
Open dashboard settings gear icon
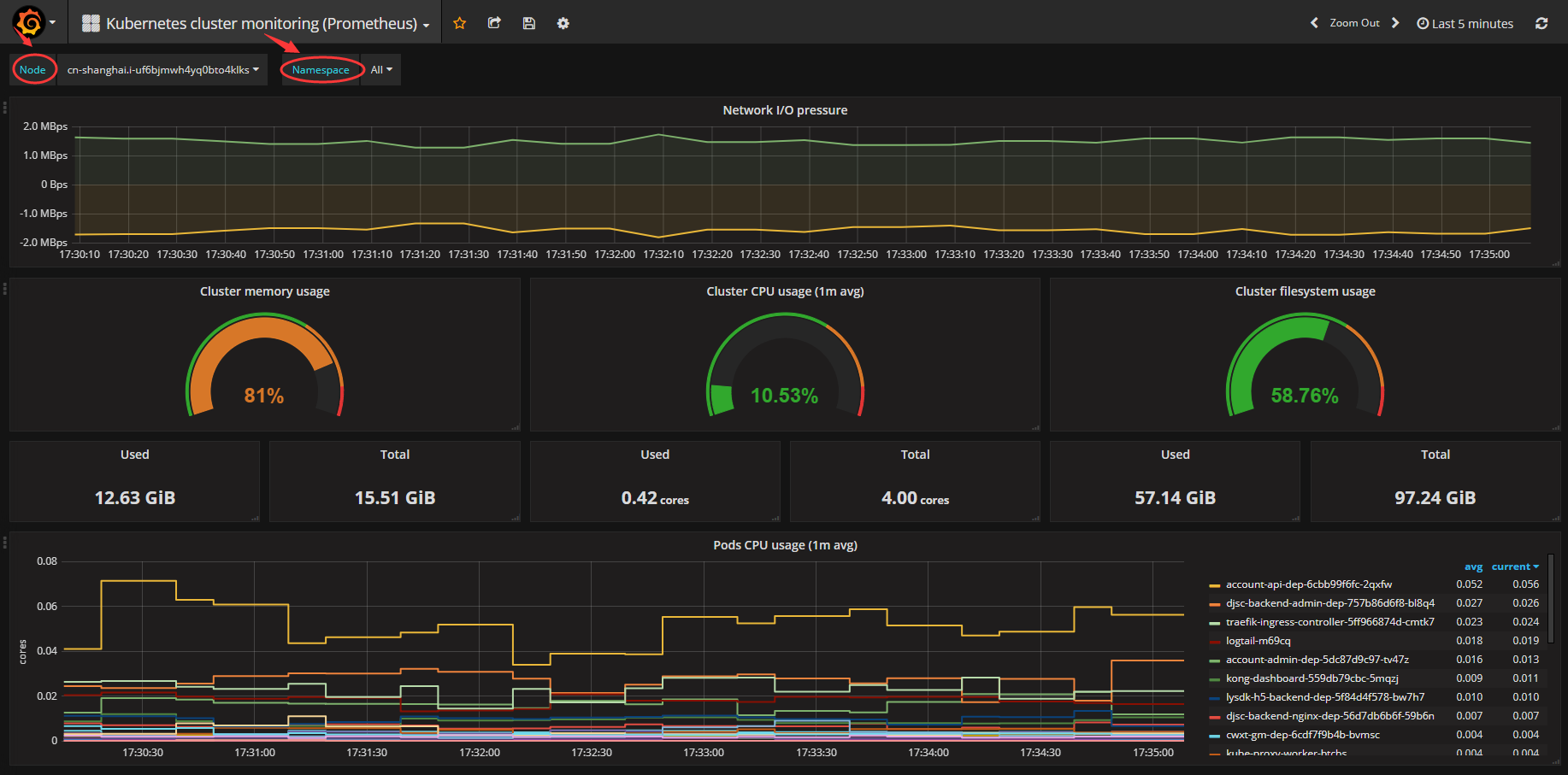click(x=563, y=23)
